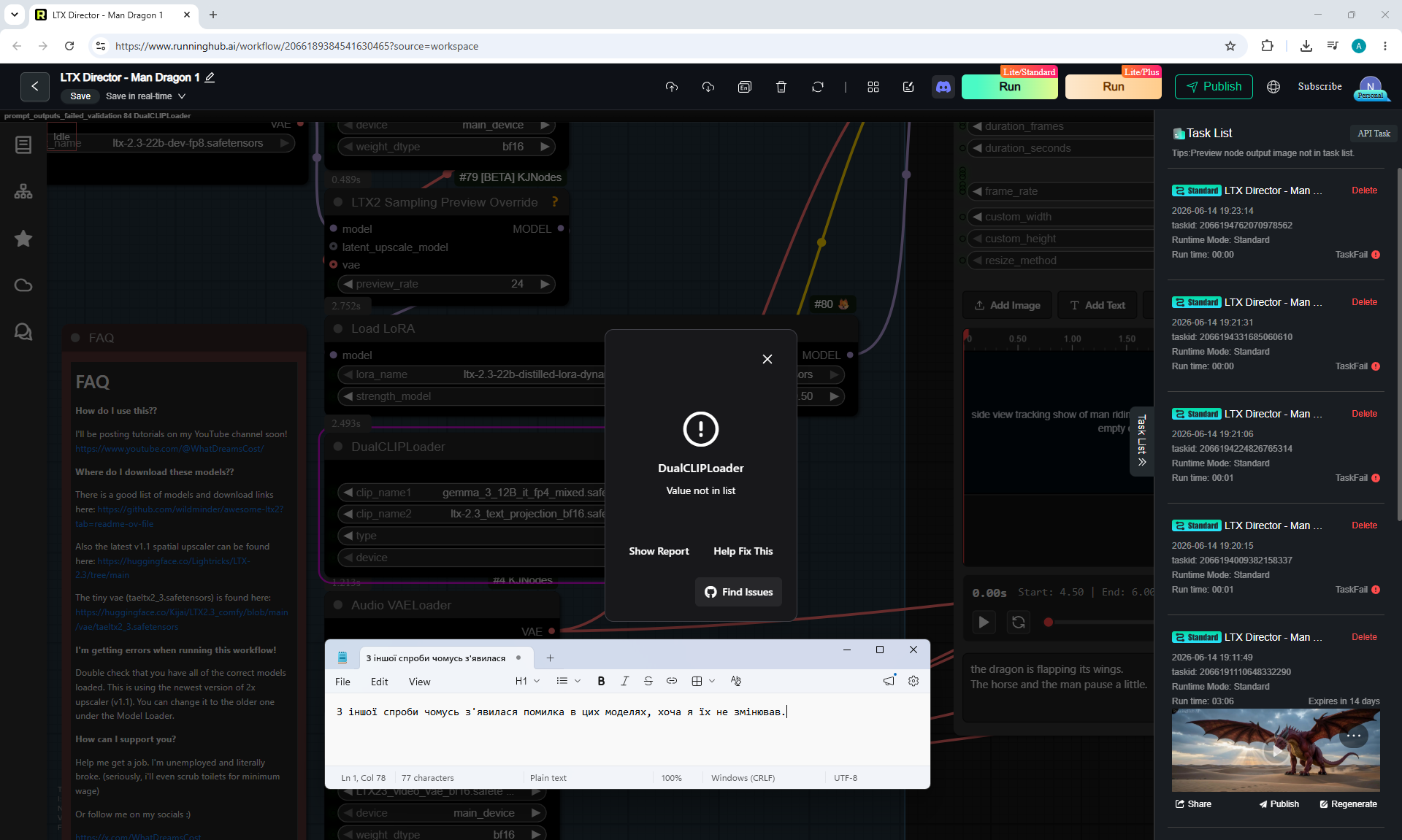This screenshot has width=1402, height=840.
Task: Click the note edit icon beside Discord
Action: tap(908, 87)
